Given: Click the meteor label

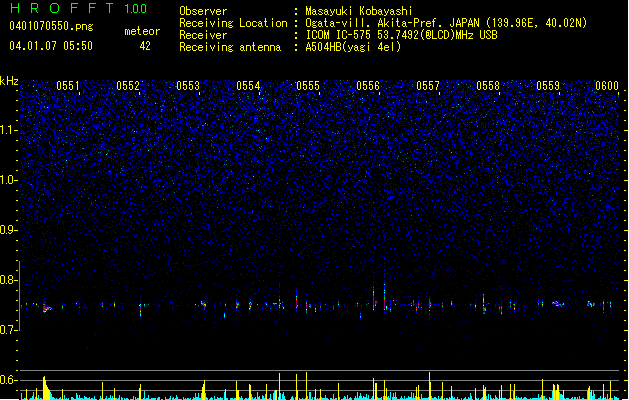Looking at the screenshot, I should point(142,31).
